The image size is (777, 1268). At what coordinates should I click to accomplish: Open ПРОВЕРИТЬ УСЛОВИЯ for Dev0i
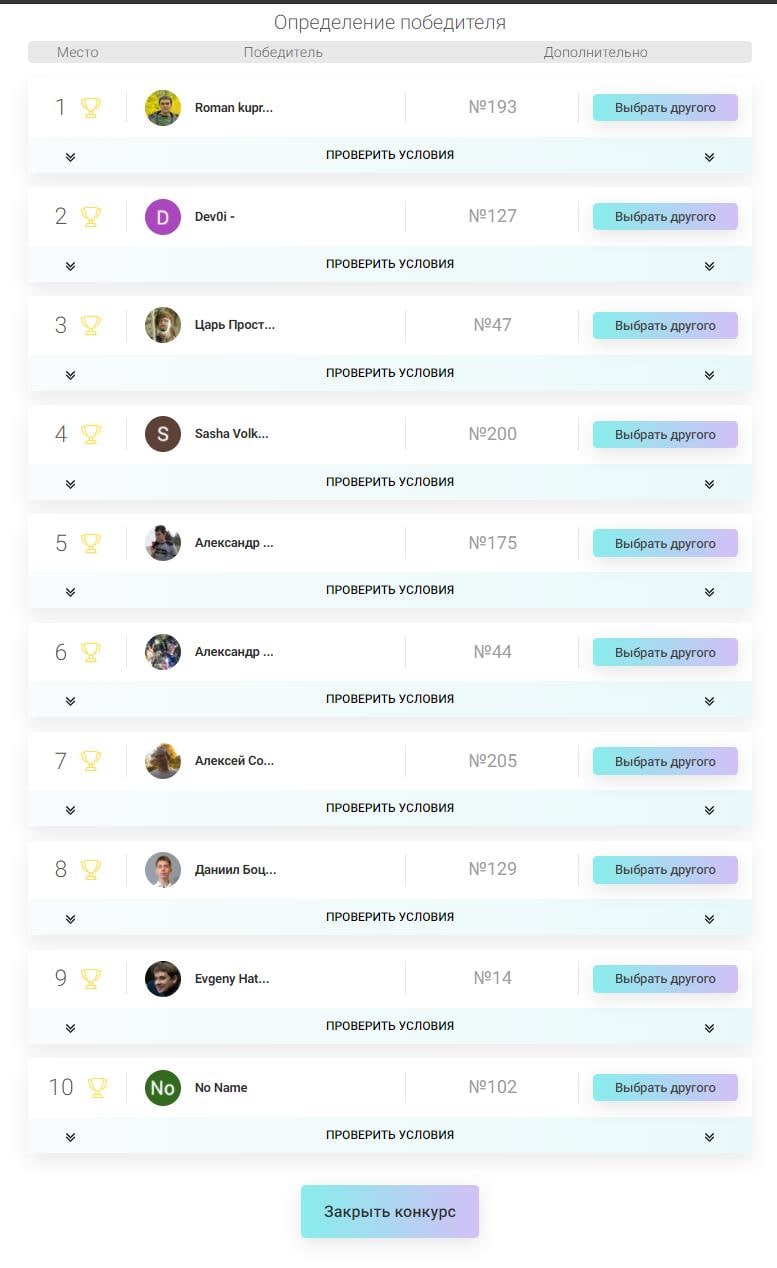(x=390, y=264)
